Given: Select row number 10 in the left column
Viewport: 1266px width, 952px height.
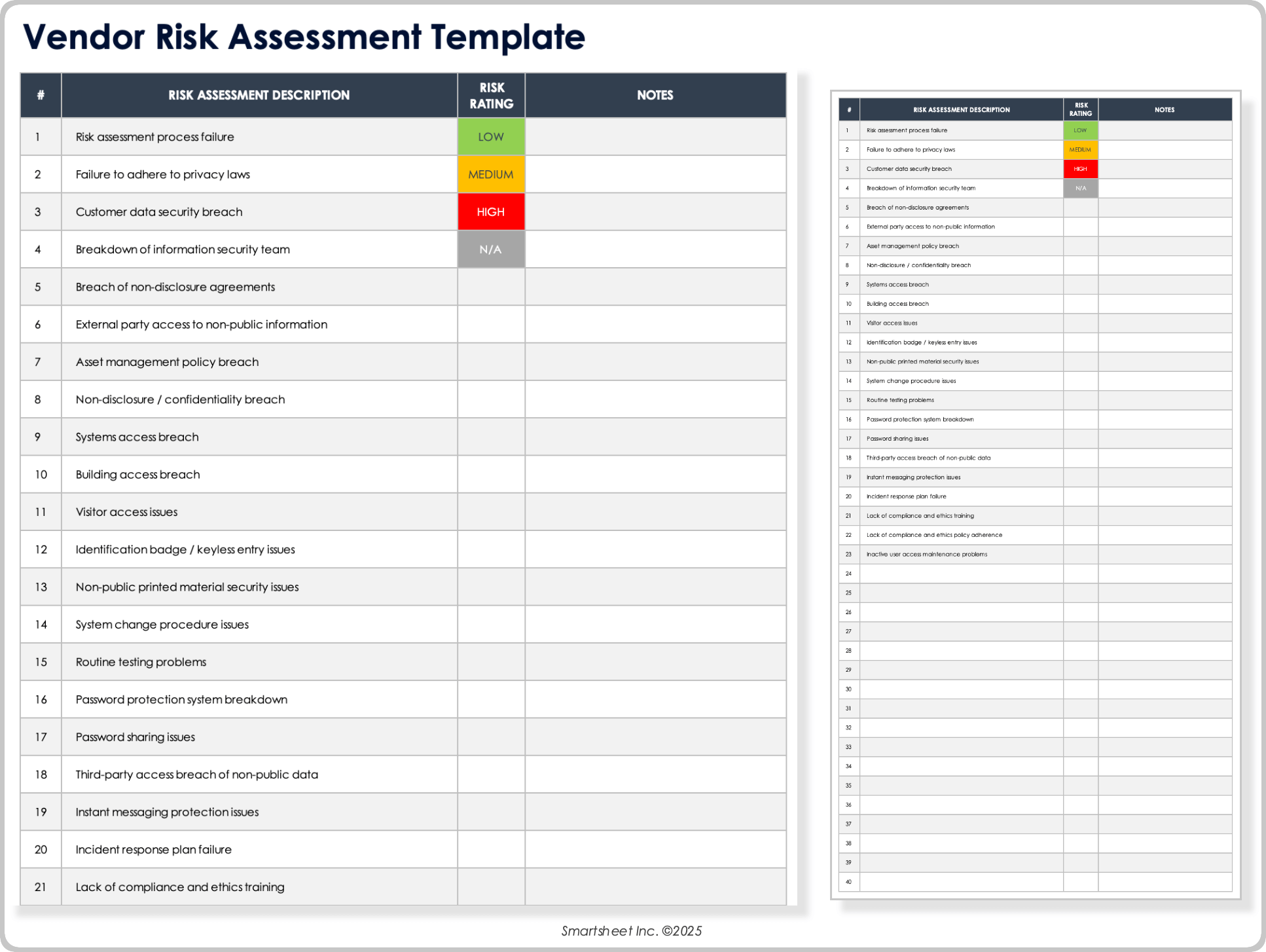Looking at the screenshot, I should point(41,474).
